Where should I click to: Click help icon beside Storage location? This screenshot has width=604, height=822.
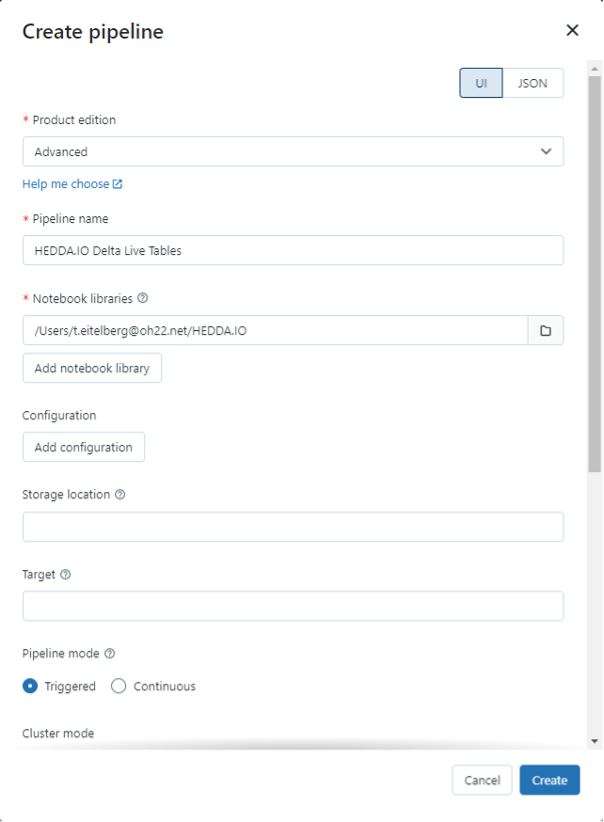coord(120,495)
